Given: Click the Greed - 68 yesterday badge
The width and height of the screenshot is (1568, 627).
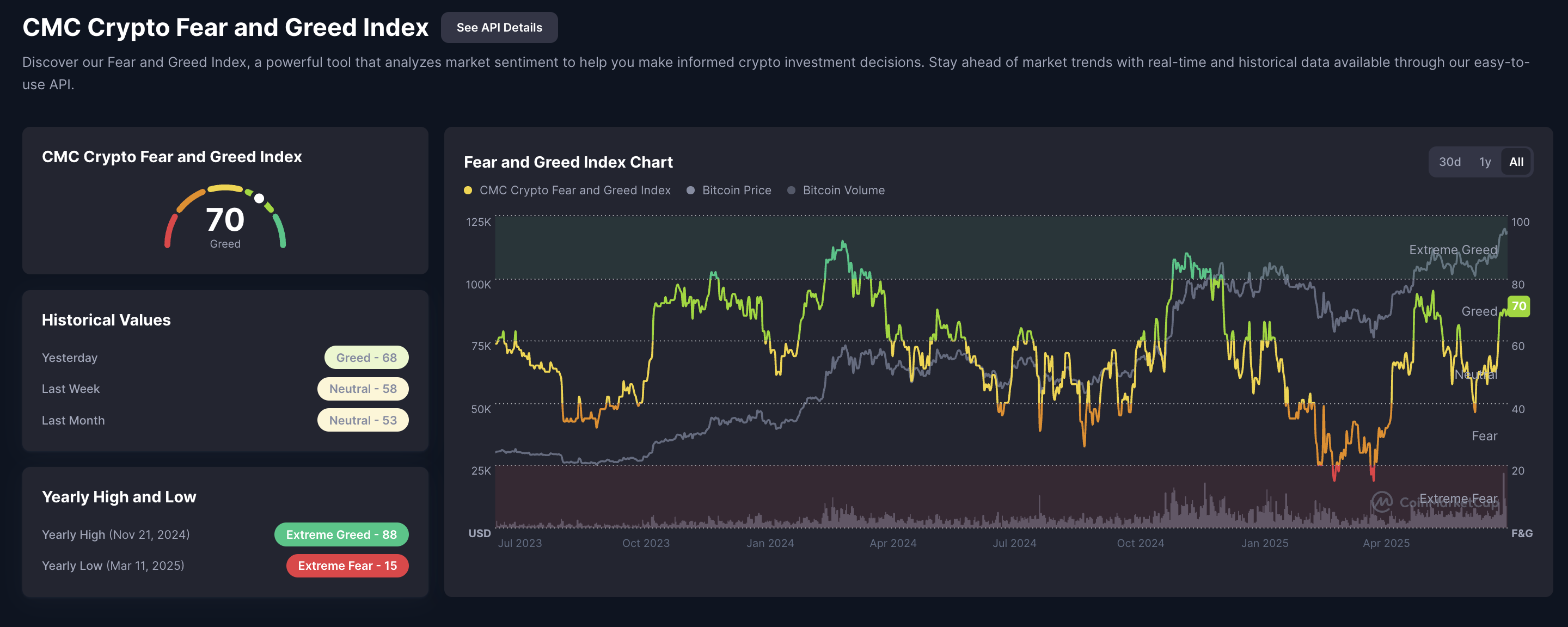Looking at the screenshot, I should (366, 358).
